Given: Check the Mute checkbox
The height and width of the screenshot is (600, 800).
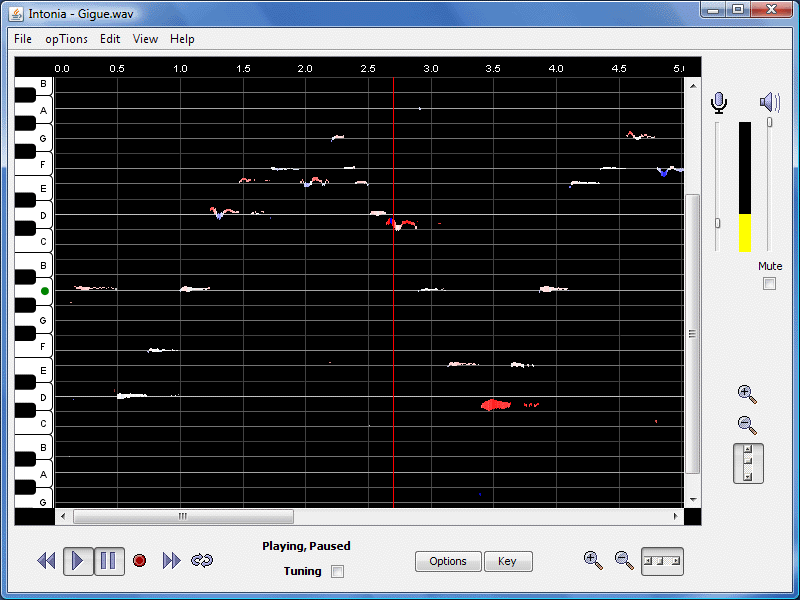Looking at the screenshot, I should point(770,284).
